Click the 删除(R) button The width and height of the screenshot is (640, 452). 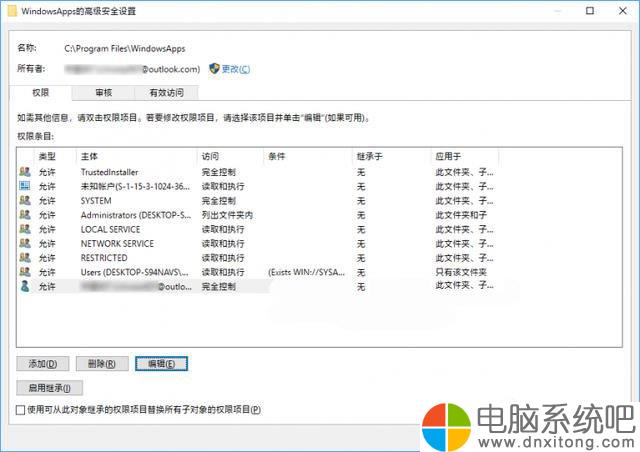[x=102, y=363]
